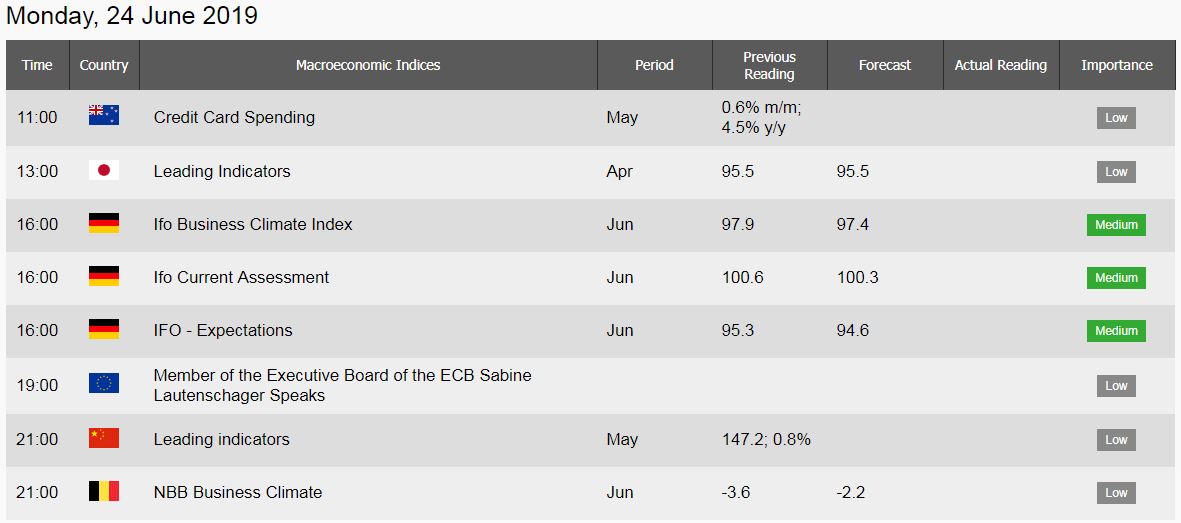Image resolution: width=1181 pixels, height=523 pixels.
Task: Click the Australian flag icon at 11:00
Action: pos(104,116)
